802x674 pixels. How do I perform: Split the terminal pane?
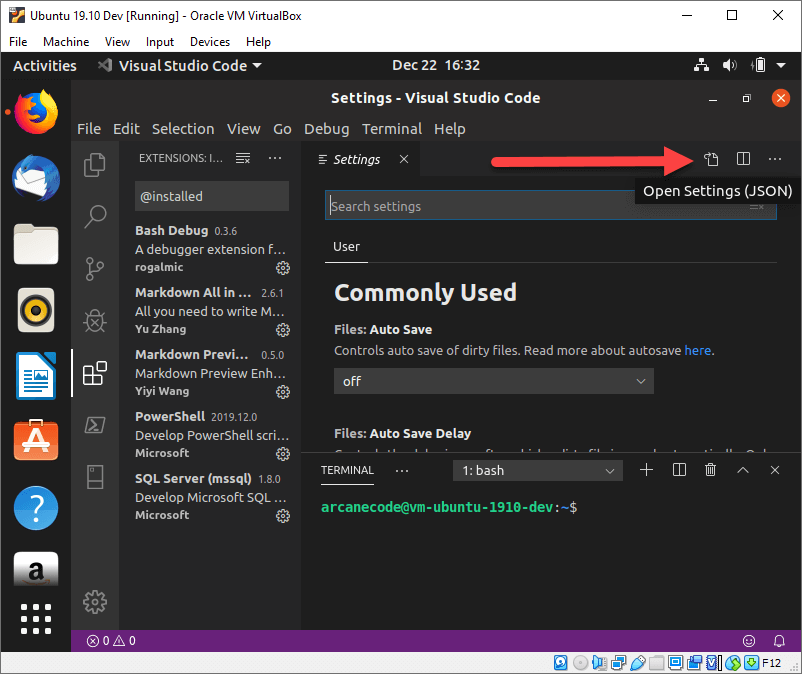pos(679,470)
